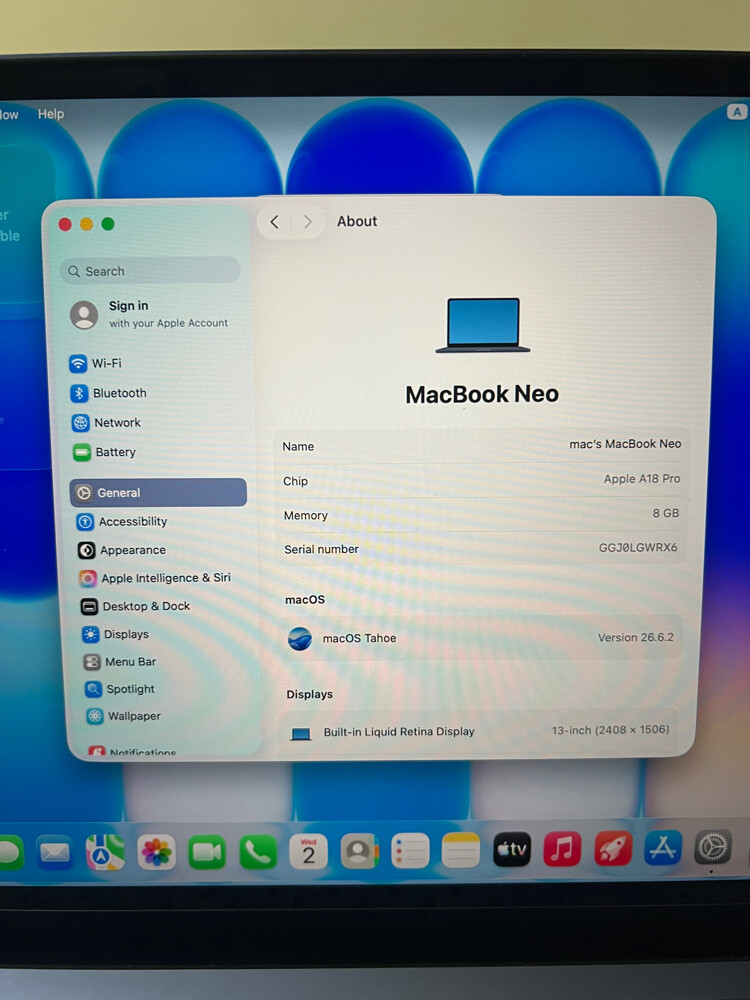750x1000 pixels.
Task: Open Bluetooth settings pane
Action: [108, 393]
